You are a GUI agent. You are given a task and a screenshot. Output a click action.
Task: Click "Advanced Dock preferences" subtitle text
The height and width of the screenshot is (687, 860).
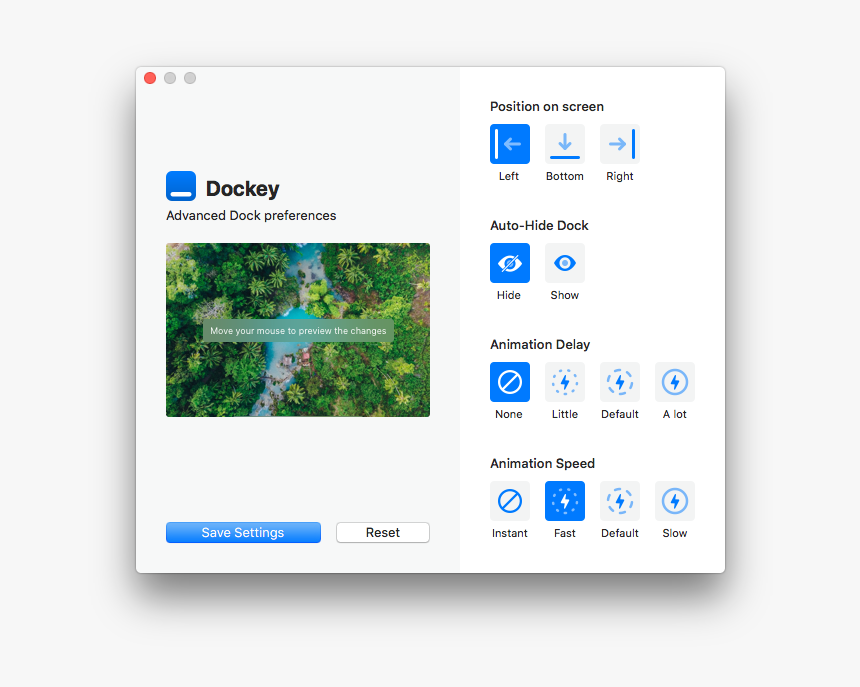coord(251,215)
